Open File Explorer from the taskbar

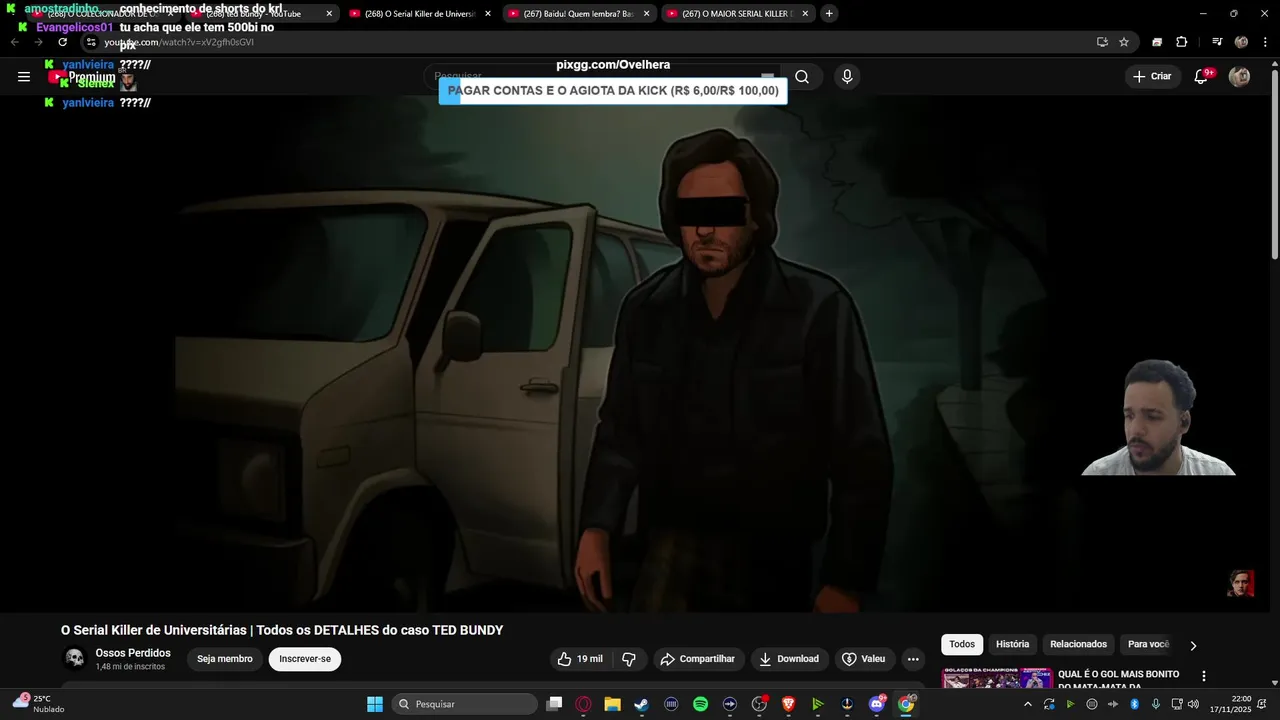point(613,704)
